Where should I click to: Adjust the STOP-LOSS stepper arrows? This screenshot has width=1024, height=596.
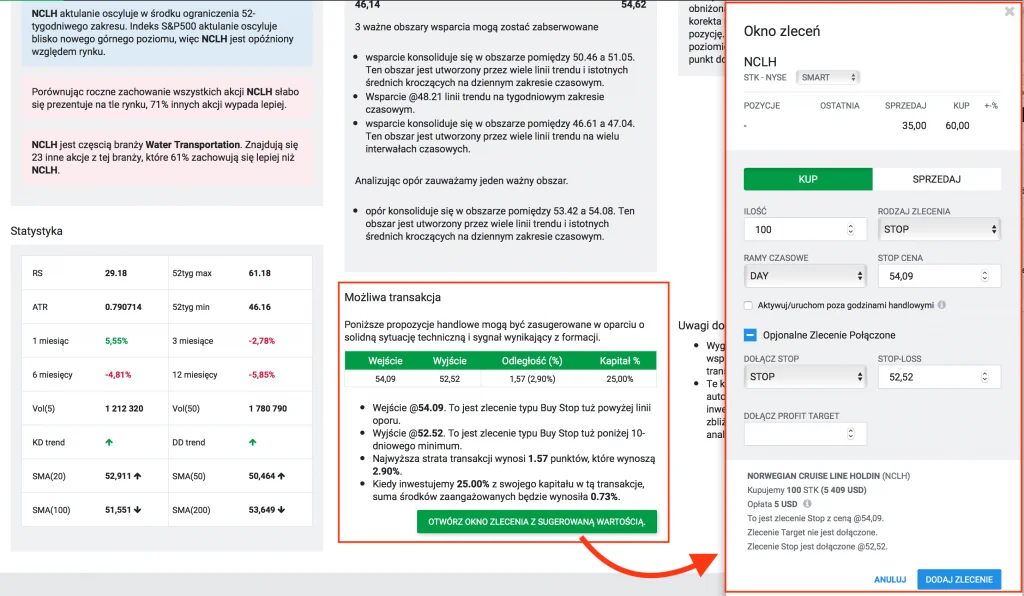tap(985, 377)
